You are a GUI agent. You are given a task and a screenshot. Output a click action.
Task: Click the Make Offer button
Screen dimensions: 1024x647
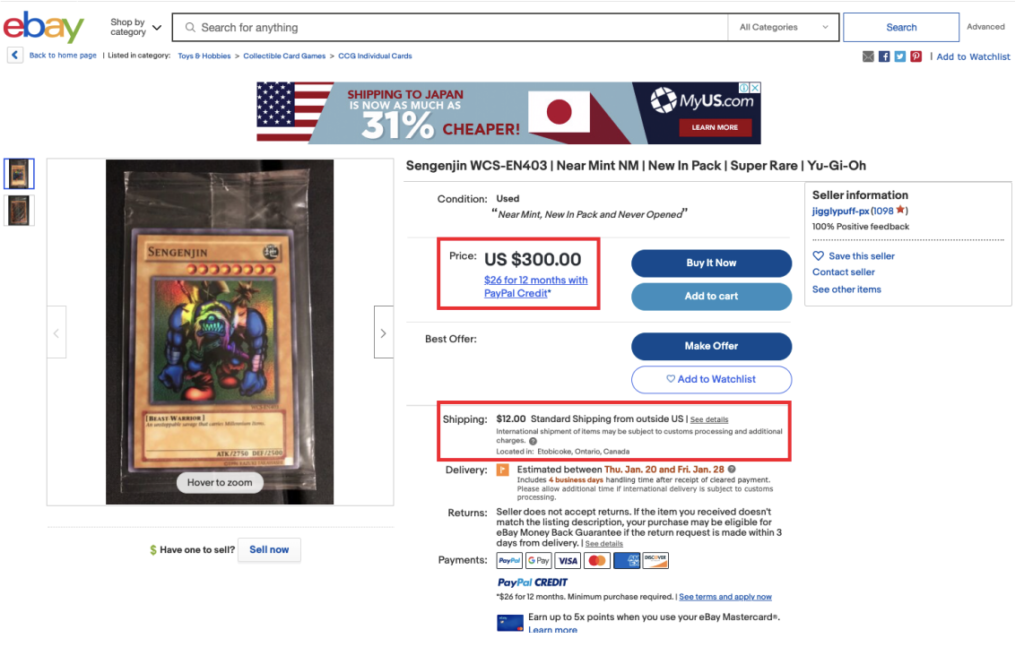coord(711,346)
